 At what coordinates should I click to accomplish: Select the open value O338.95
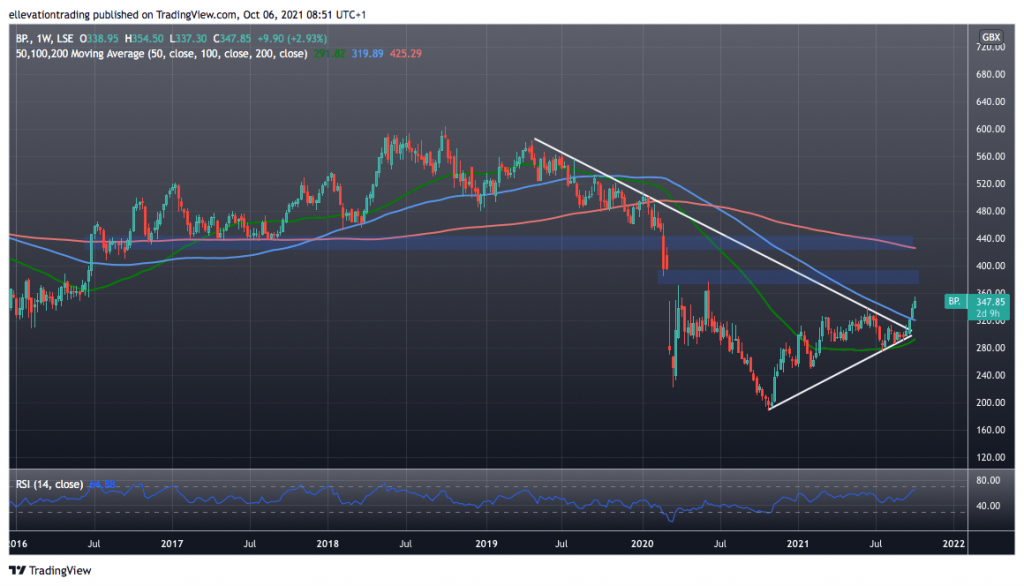(x=99, y=39)
